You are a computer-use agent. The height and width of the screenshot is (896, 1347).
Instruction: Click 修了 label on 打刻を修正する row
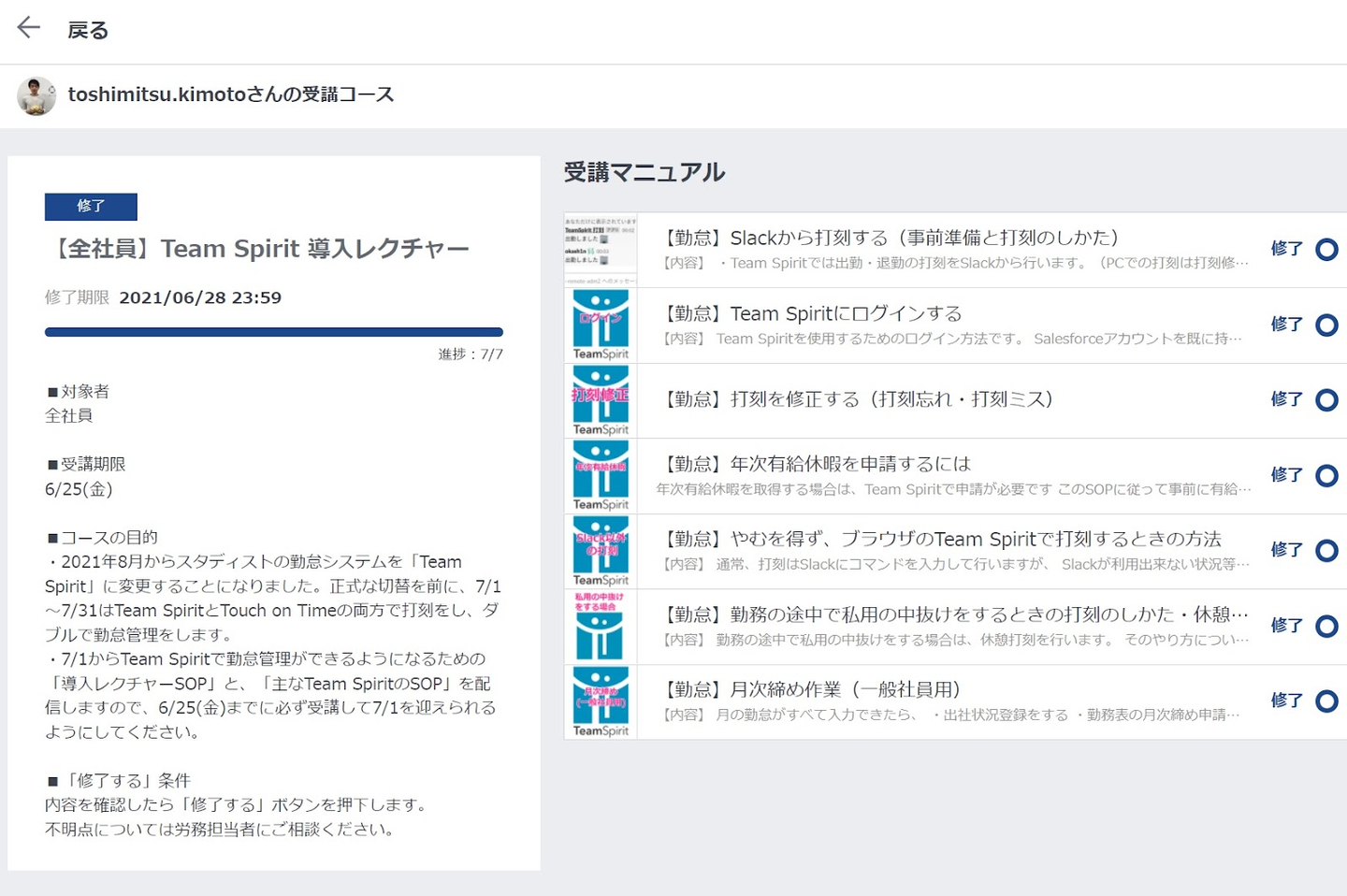pos(1286,399)
